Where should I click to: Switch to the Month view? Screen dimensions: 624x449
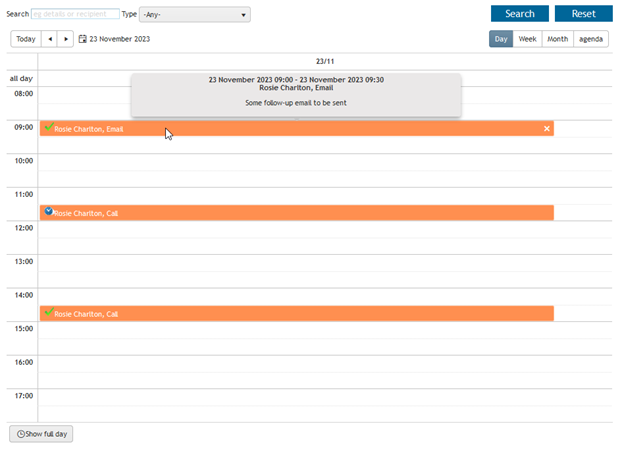pos(558,39)
